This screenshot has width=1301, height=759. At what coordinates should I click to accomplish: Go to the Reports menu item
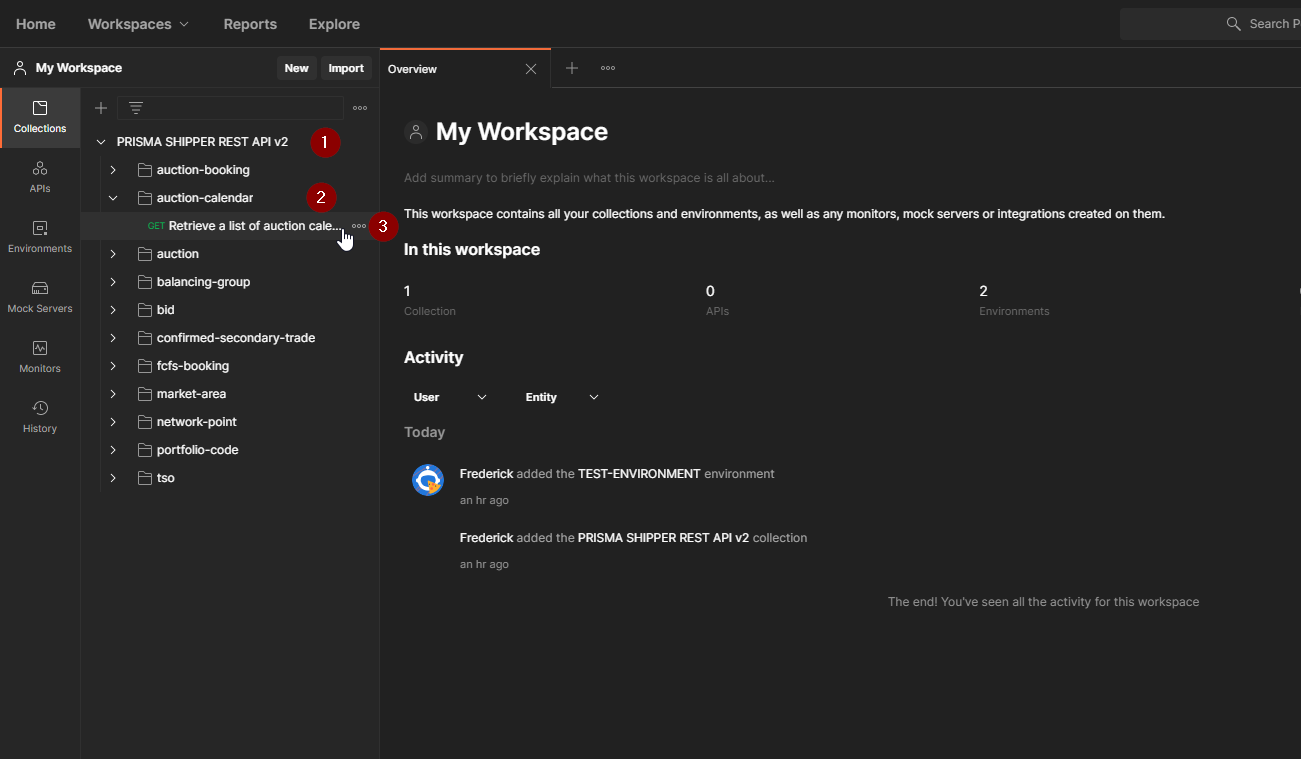(x=250, y=24)
